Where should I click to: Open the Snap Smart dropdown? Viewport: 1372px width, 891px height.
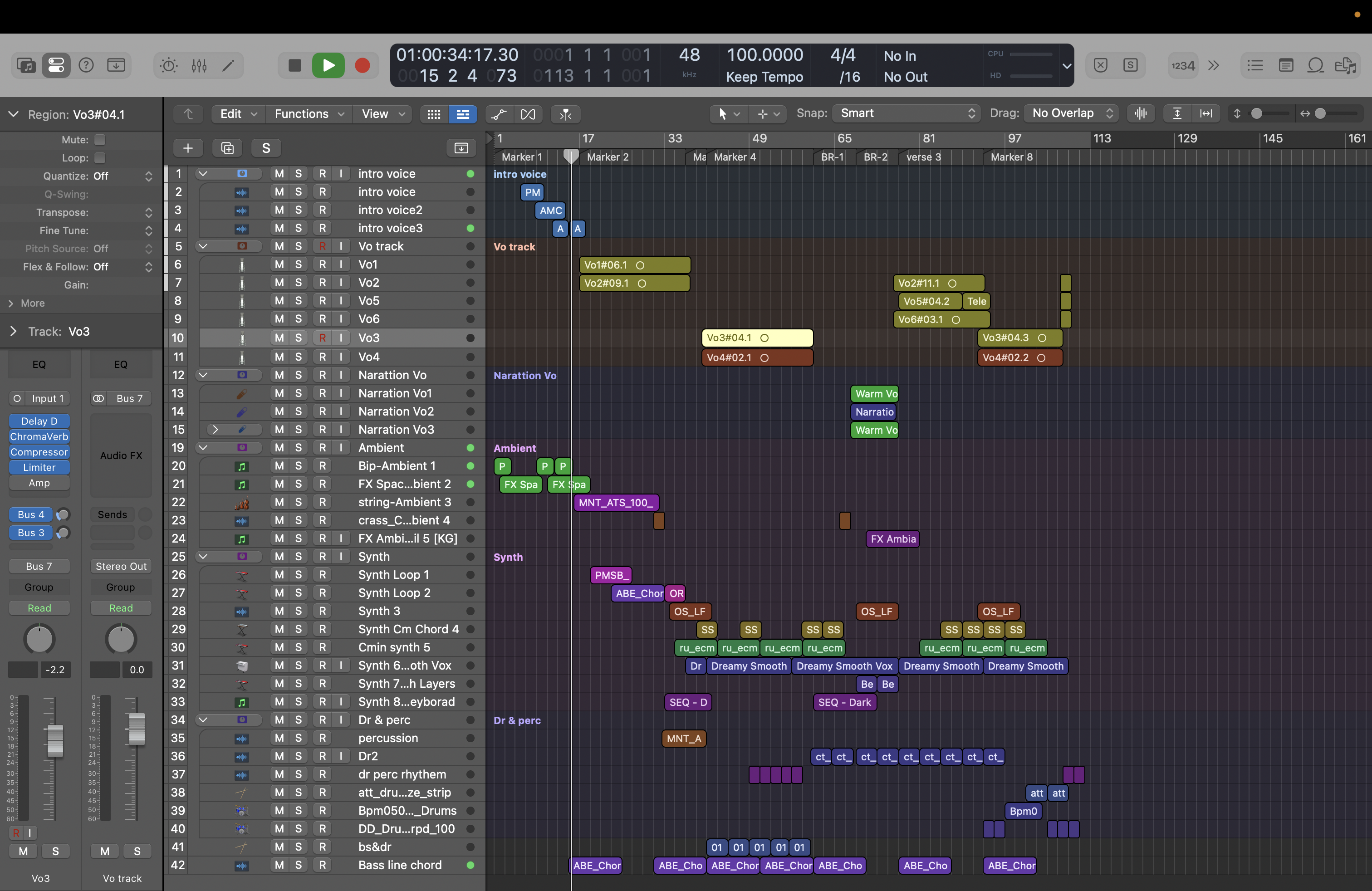906,113
